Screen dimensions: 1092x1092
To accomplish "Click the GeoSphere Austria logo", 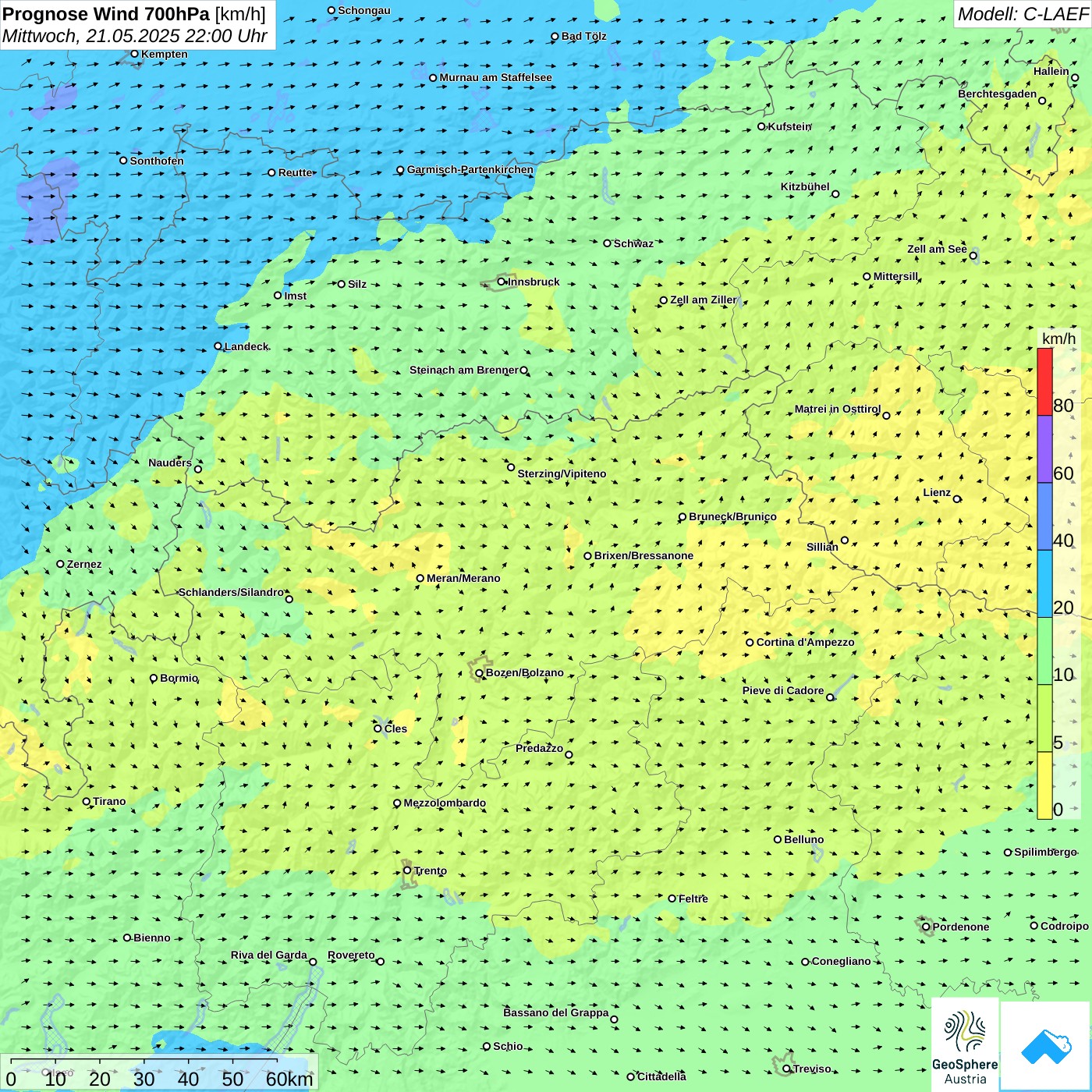I will [965, 1045].
